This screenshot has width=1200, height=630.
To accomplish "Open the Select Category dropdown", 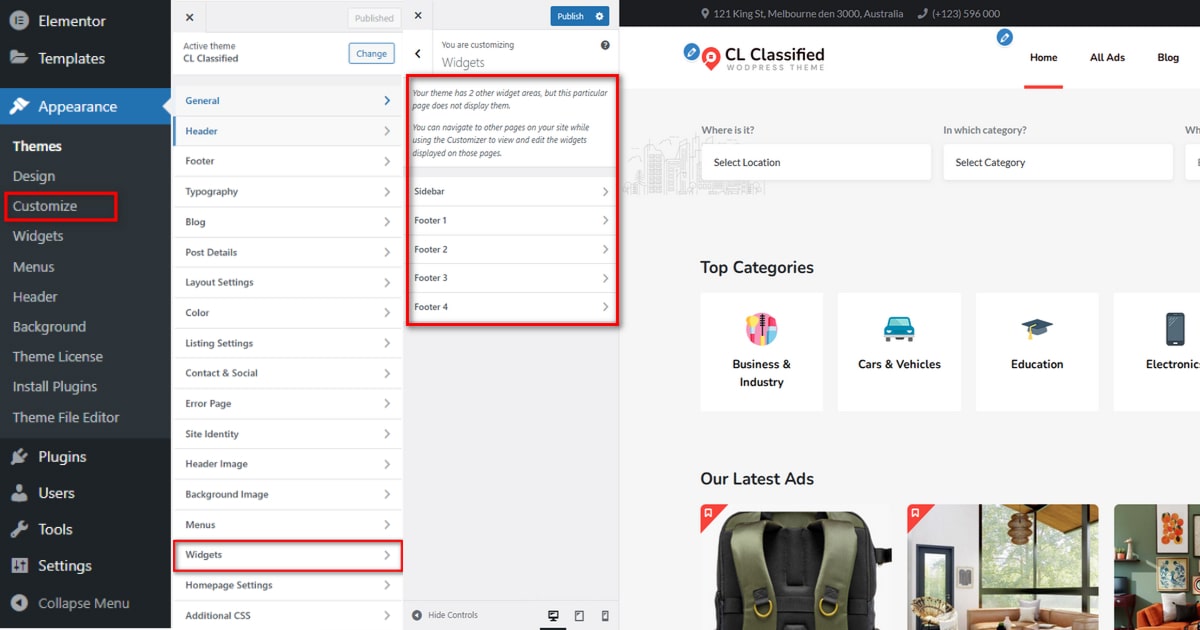I will tap(1058, 162).
